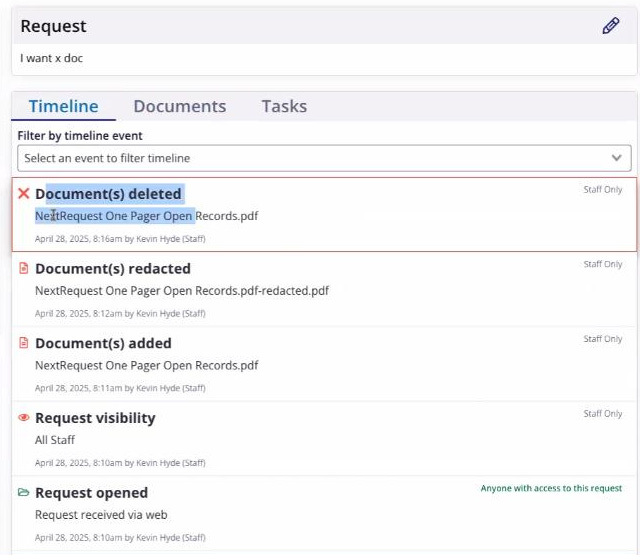Click the 'Document(s) deleted' heading

coord(108,194)
